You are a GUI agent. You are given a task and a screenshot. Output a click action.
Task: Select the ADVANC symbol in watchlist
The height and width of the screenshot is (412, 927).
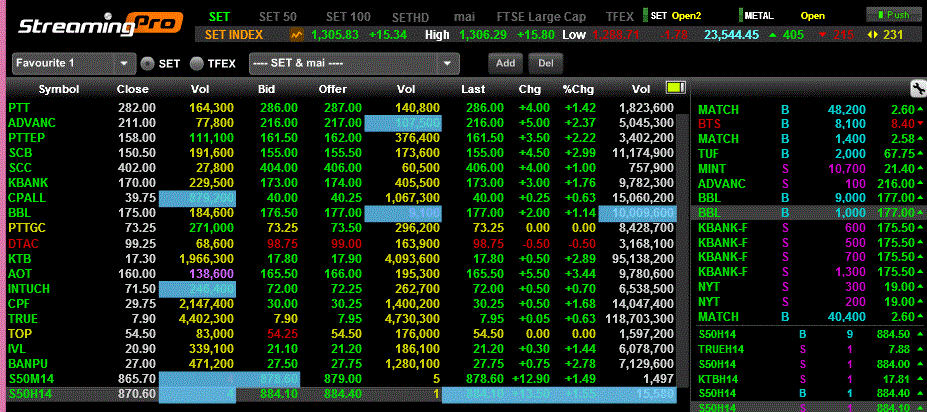(x=32, y=123)
